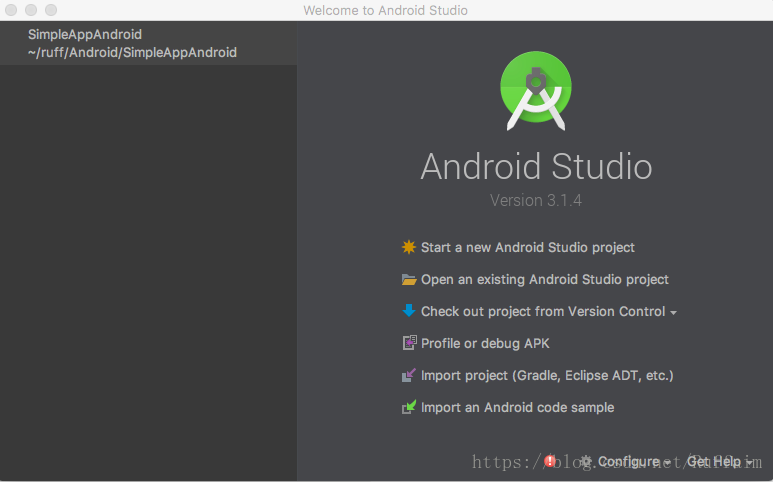Click the Profile or debug APK icon
Viewport: 773px width, 482px height.
click(x=409, y=343)
